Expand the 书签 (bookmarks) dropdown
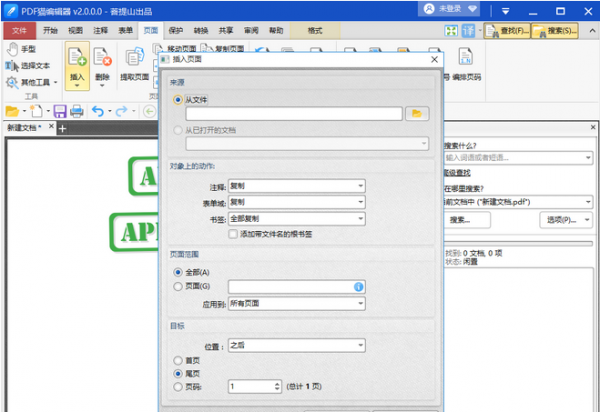600x412 pixels. 297,218
